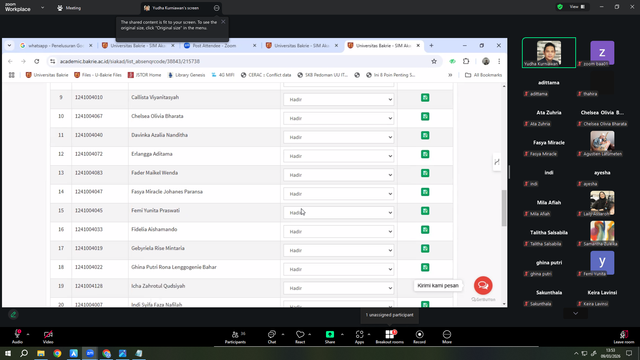Open the Chrome tab search dropdown arrow
The image size is (640, 360).
(x=9, y=46)
